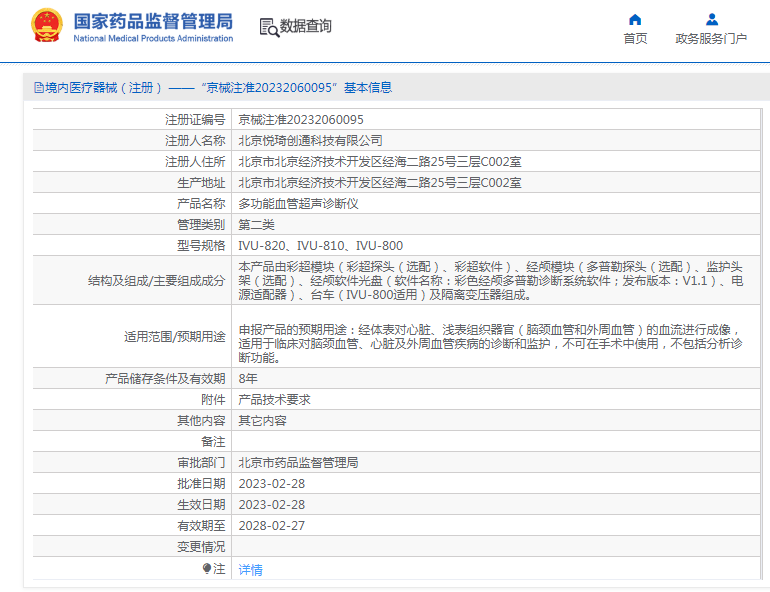Click the document icon before 境内医疗器械
Screen dimensions: 770x592
39,88
